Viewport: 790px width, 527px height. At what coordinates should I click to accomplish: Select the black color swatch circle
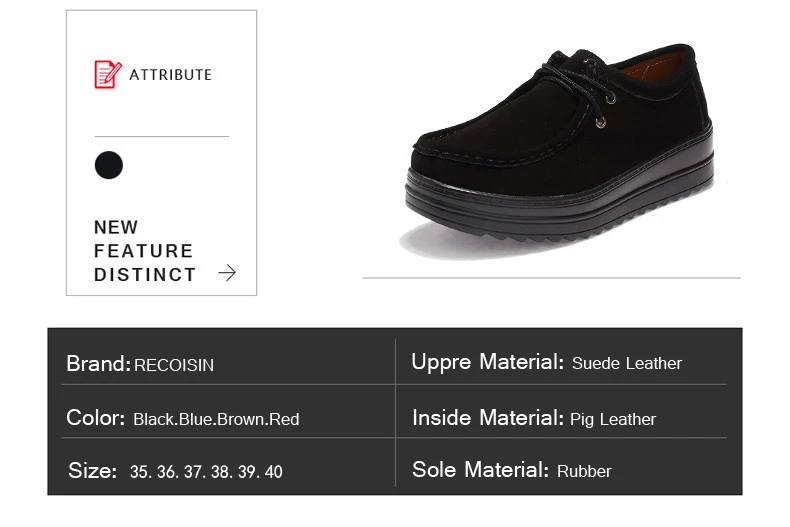click(x=109, y=165)
